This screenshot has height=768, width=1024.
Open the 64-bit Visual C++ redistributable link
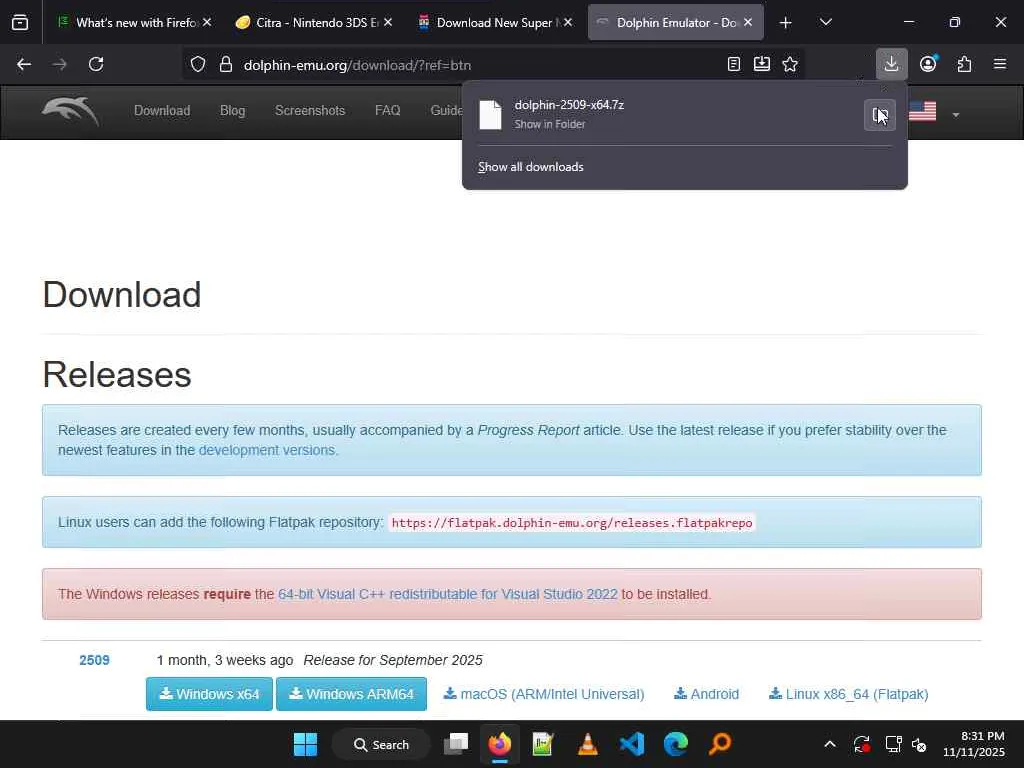pos(447,594)
